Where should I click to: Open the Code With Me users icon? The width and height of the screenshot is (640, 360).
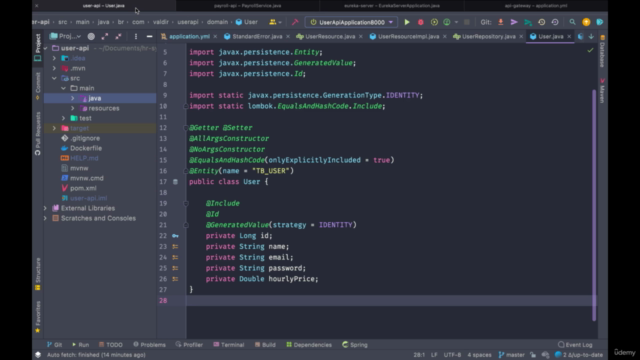(x=273, y=22)
